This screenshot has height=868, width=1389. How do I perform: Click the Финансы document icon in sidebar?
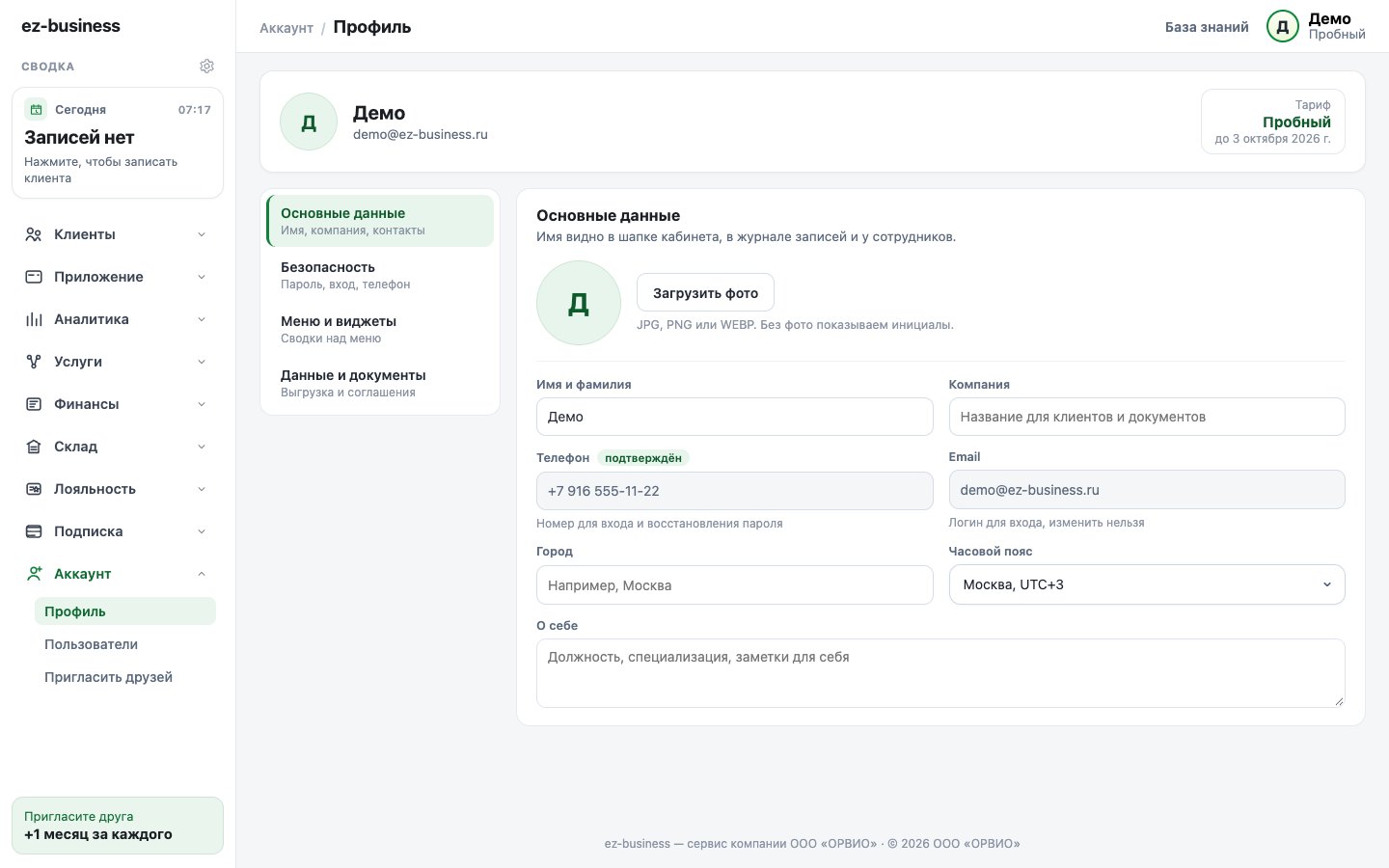pos(34,404)
